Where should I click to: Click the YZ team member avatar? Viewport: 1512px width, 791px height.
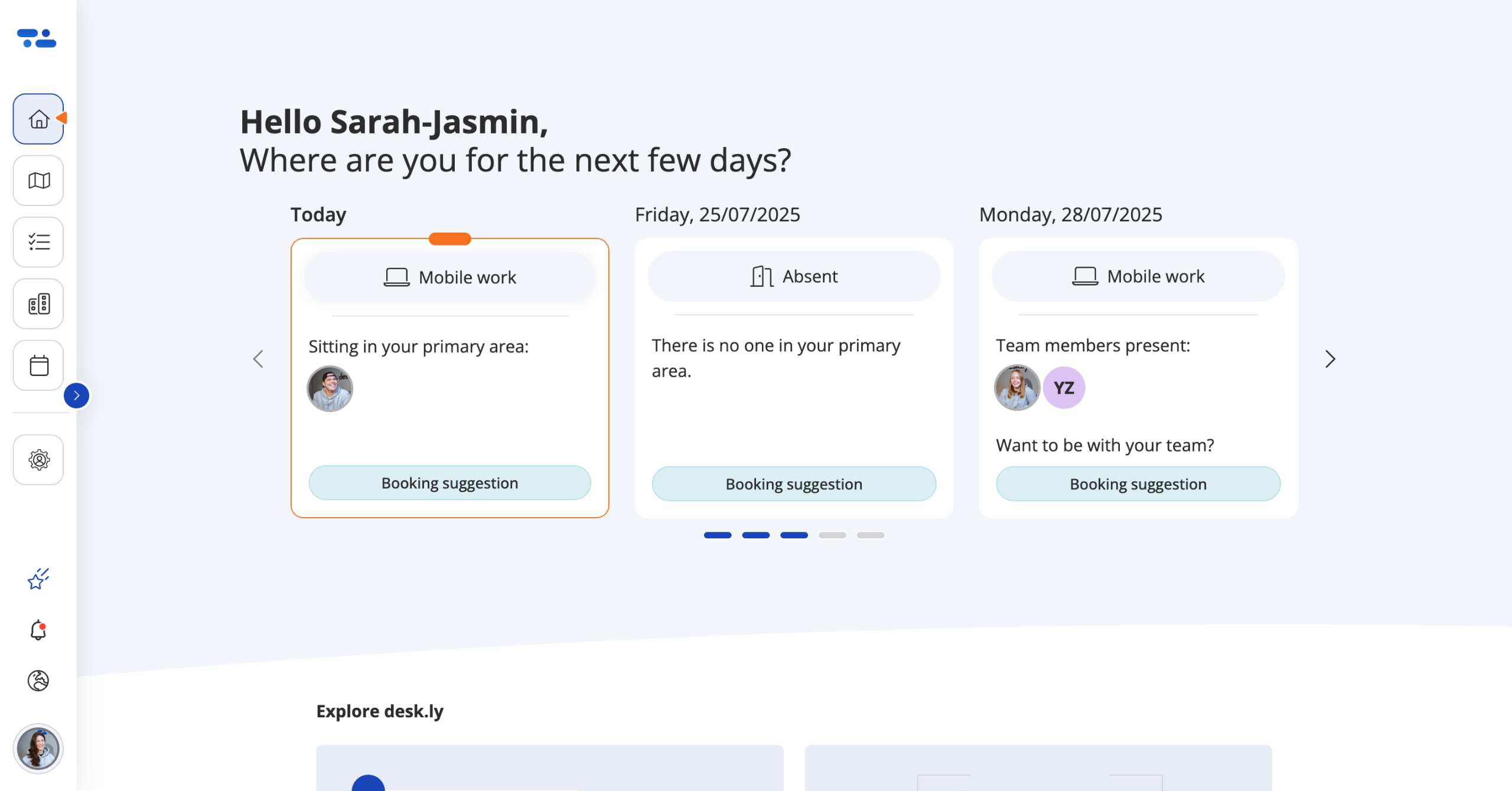[1064, 388]
